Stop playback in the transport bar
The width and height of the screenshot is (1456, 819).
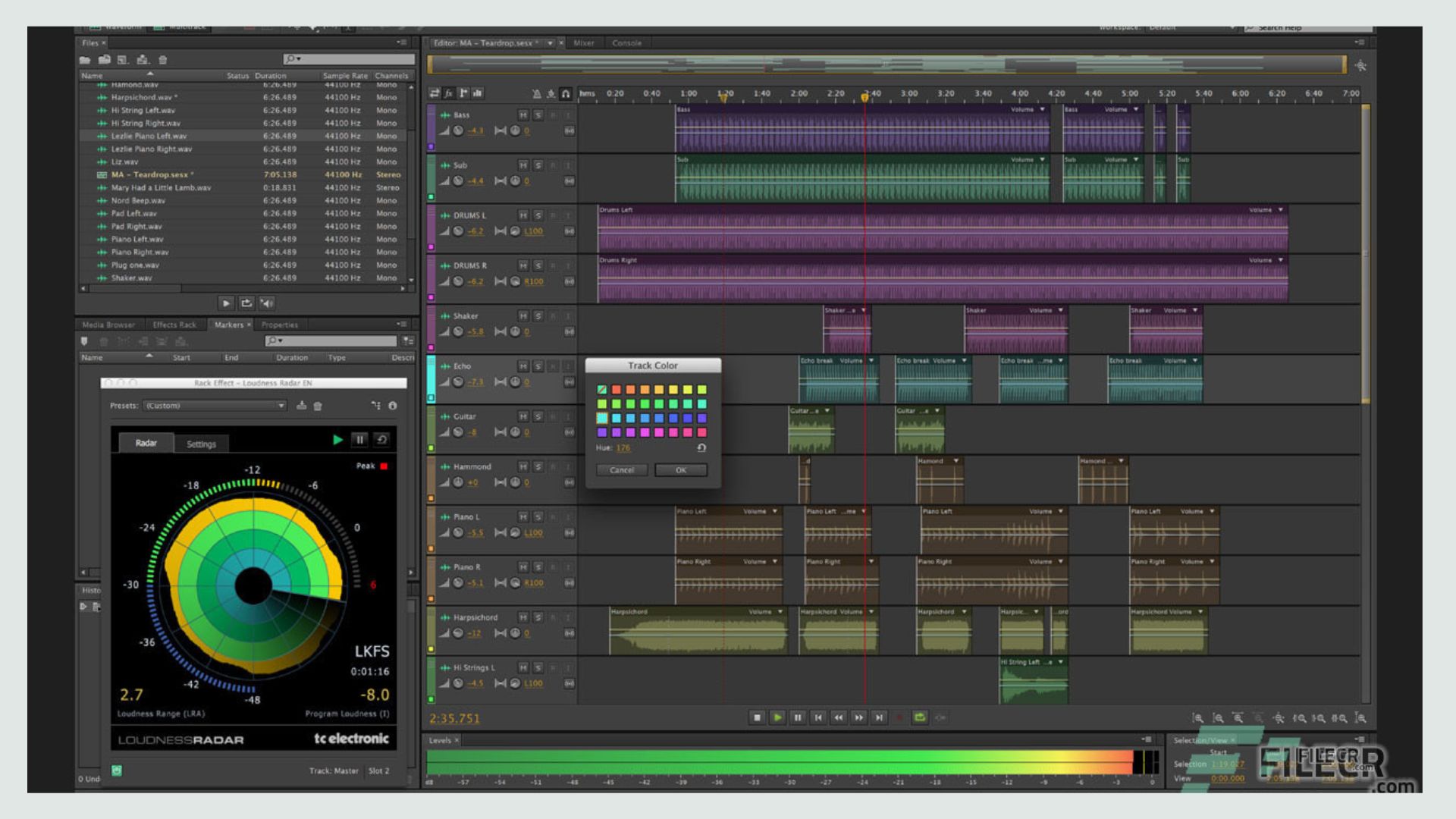tap(757, 717)
